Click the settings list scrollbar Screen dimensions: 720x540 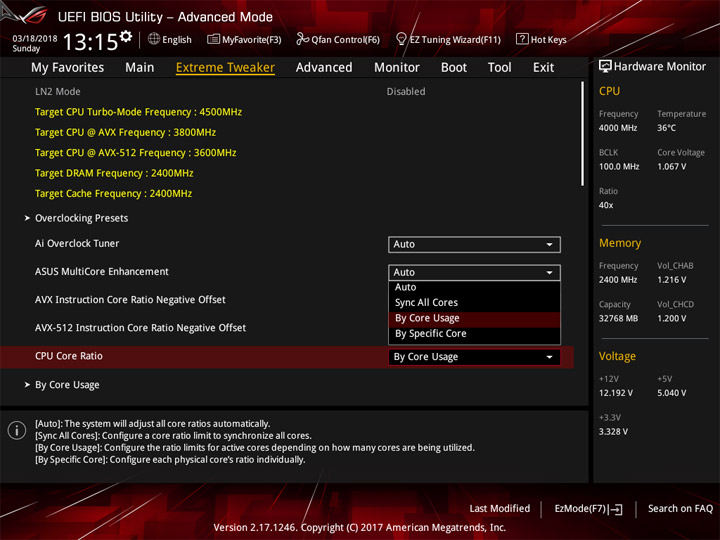tap(582, 134)
